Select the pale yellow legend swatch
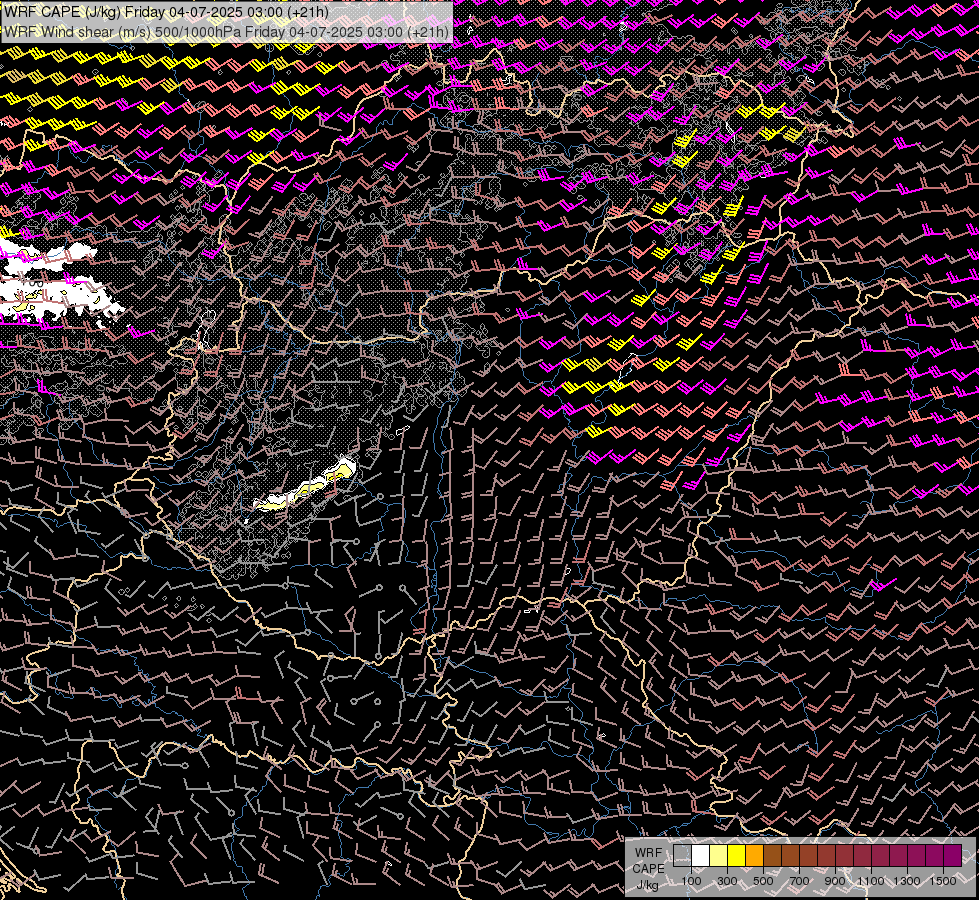 point(719,856)
